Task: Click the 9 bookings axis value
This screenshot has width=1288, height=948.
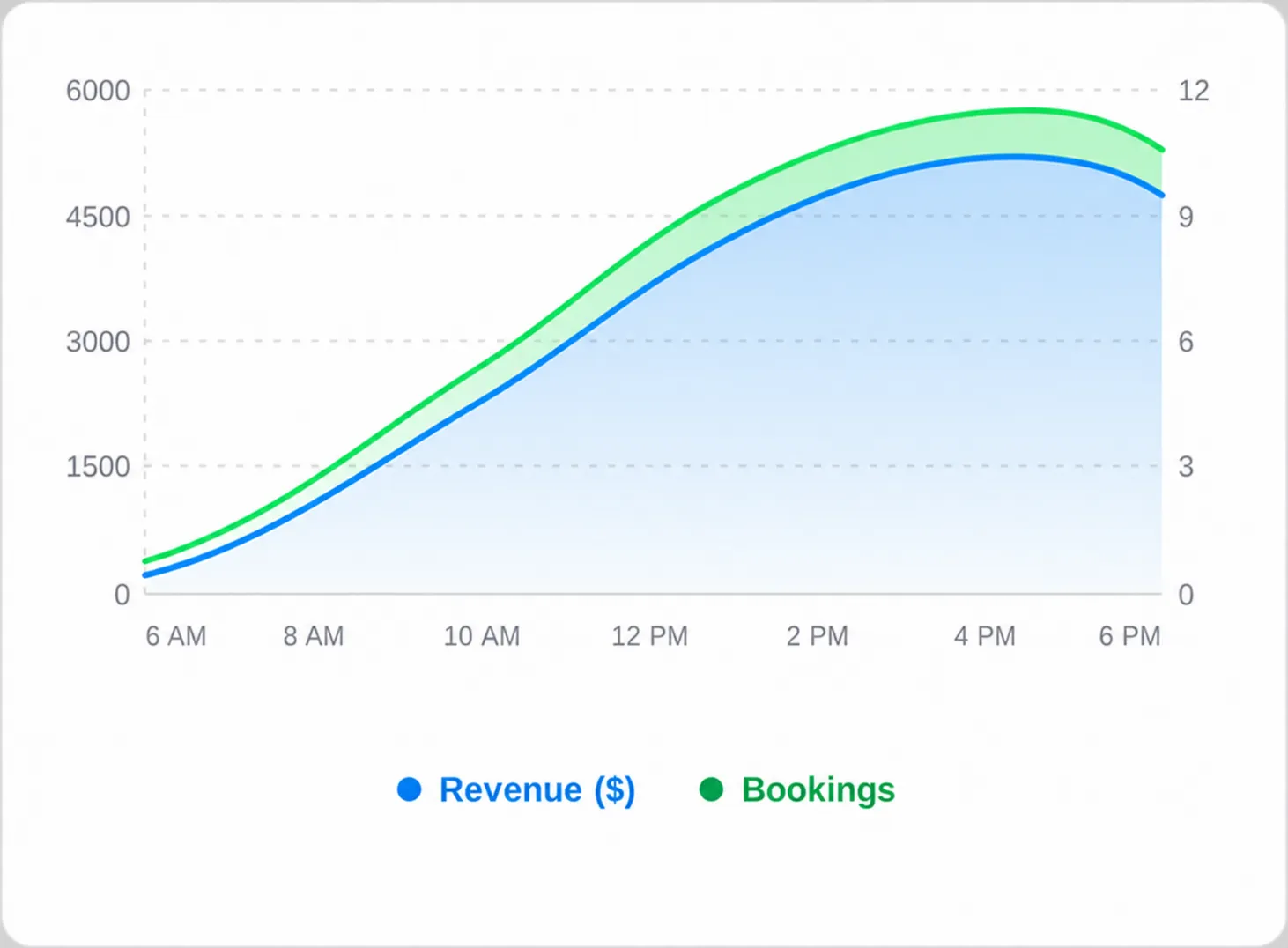Action: point(1187,217)
